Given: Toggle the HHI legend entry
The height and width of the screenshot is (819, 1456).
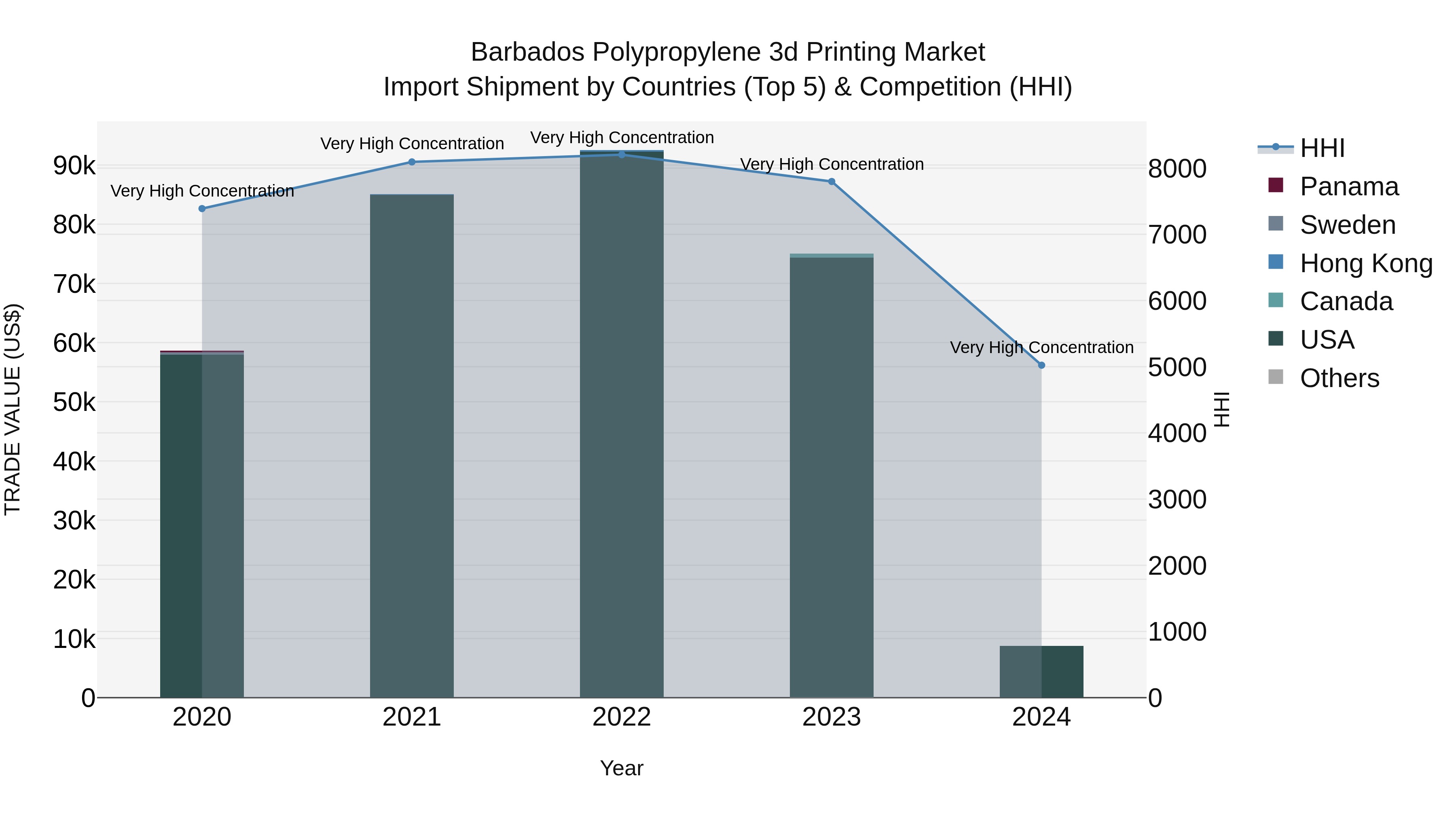Looking at the screenshot, I should [x=1301, y=148].
